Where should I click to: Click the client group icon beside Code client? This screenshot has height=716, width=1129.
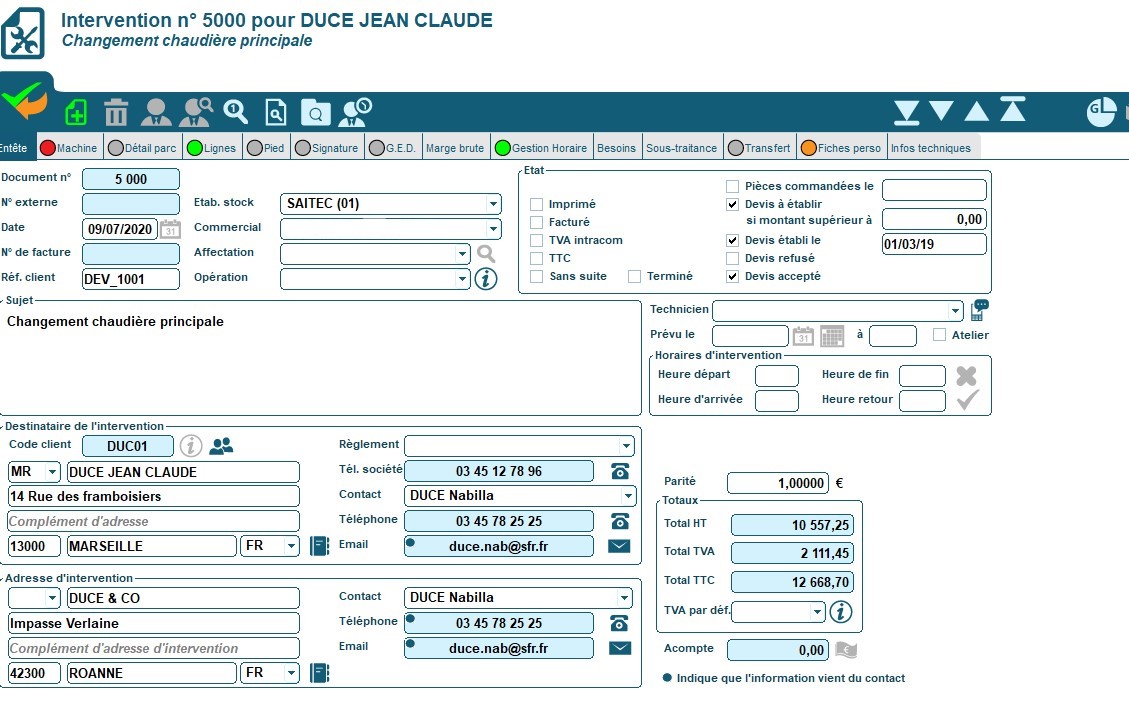tap(221, 446)
